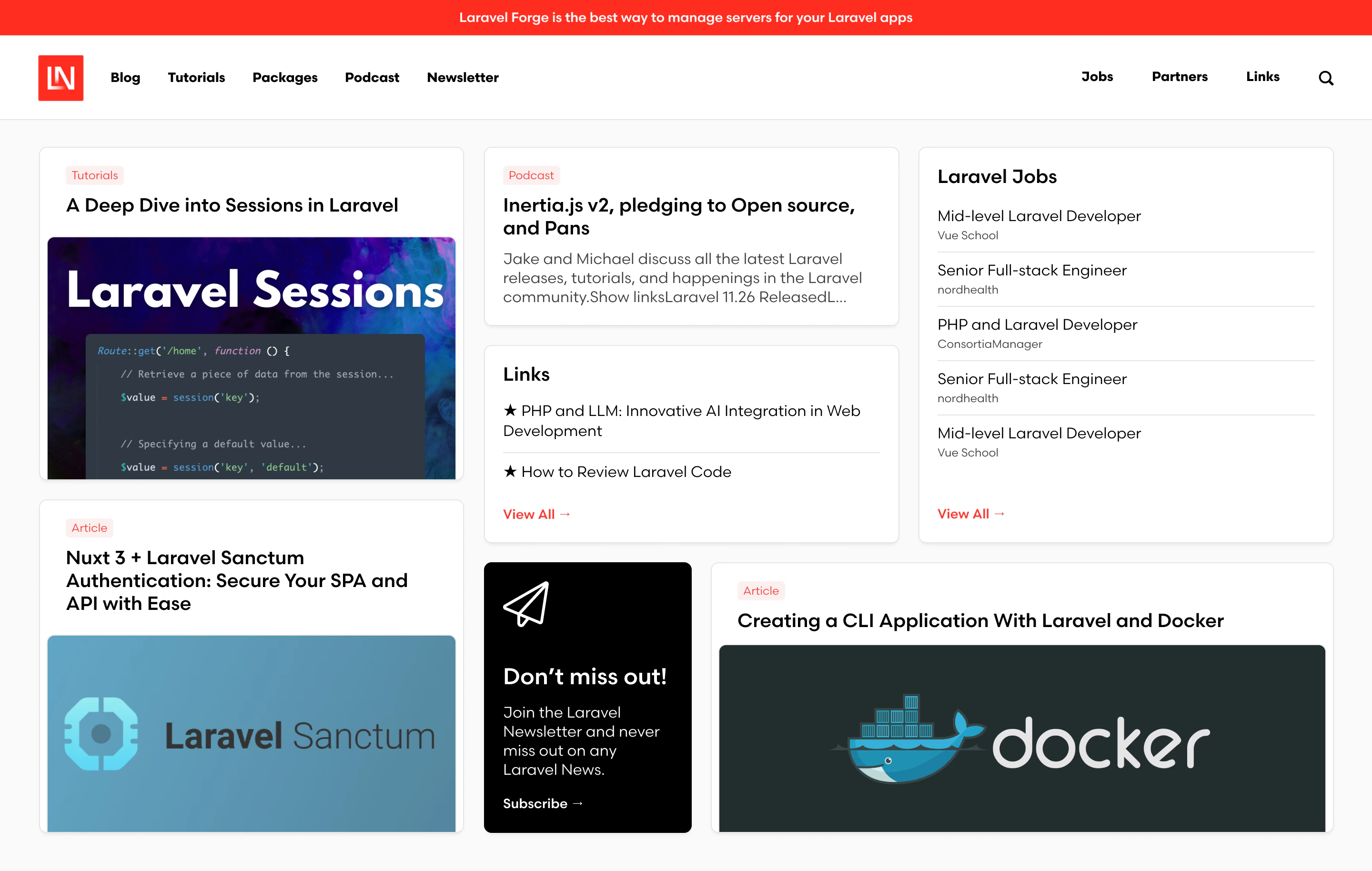Click View All under Links section
This screenshot has height=871, width=1372.
click(537, 514)
